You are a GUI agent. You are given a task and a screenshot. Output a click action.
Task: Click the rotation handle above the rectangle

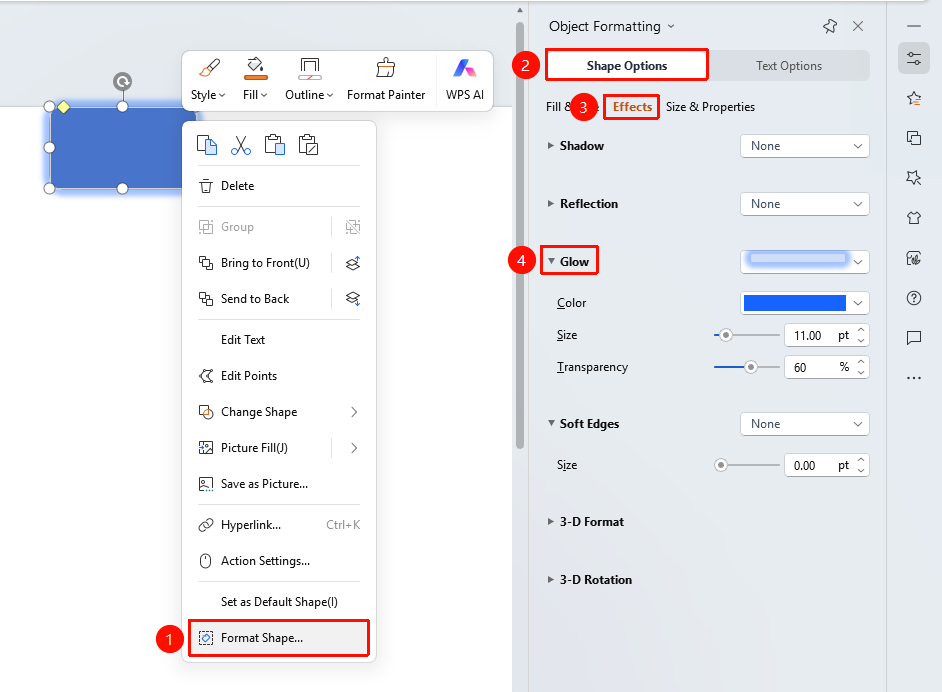coord(123,81)
